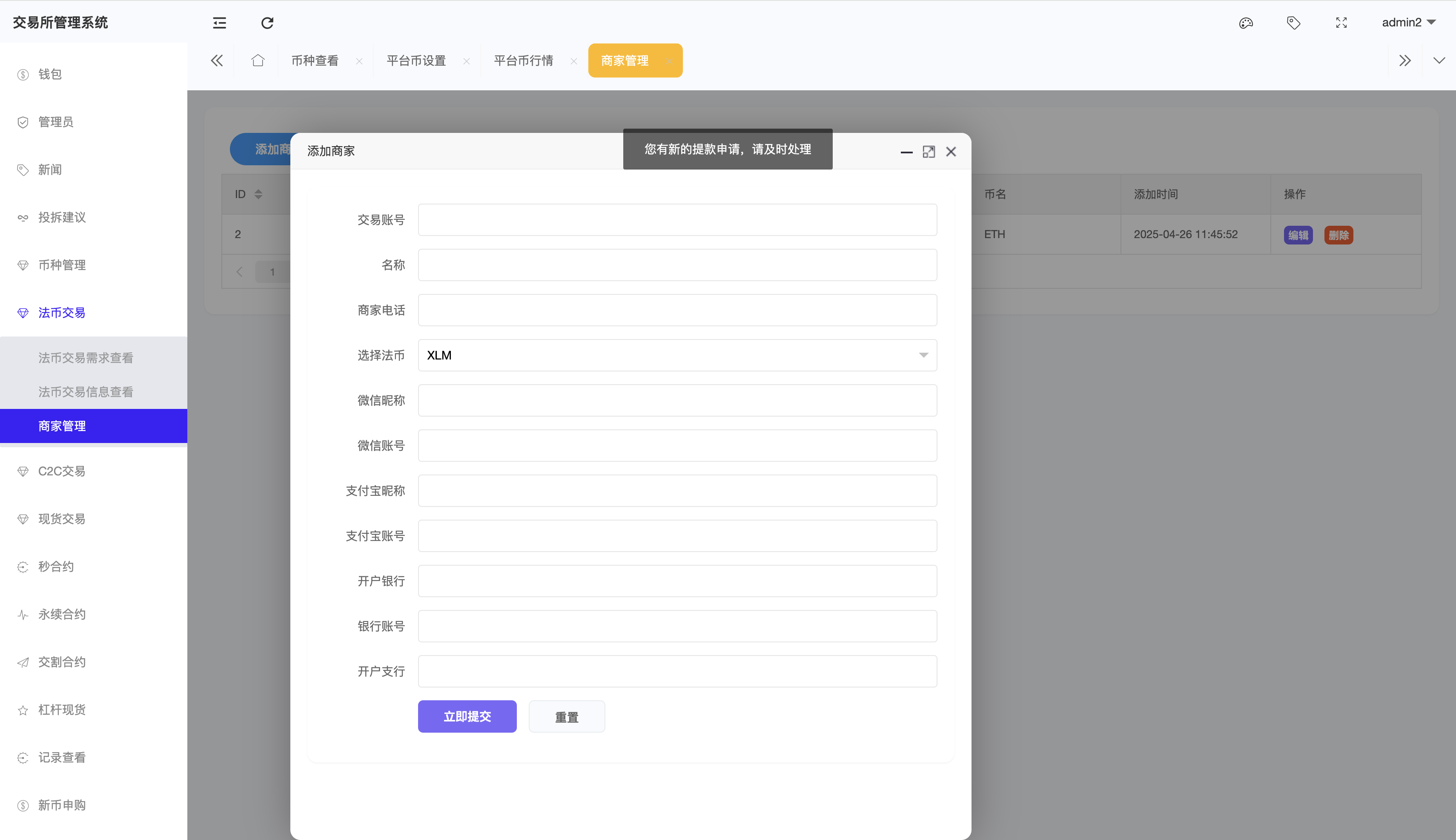Collapse 法币交易 sidebar menu
The height and width of the screenshot is (840, 1456).
point(93,313)
